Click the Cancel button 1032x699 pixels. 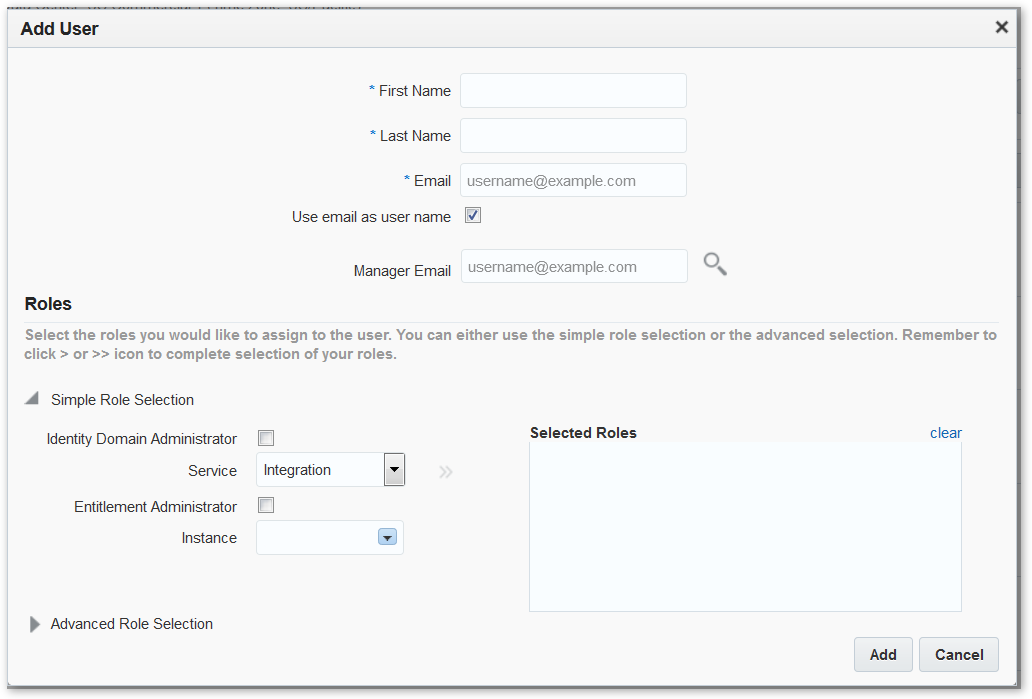click(x=959, y=655)
